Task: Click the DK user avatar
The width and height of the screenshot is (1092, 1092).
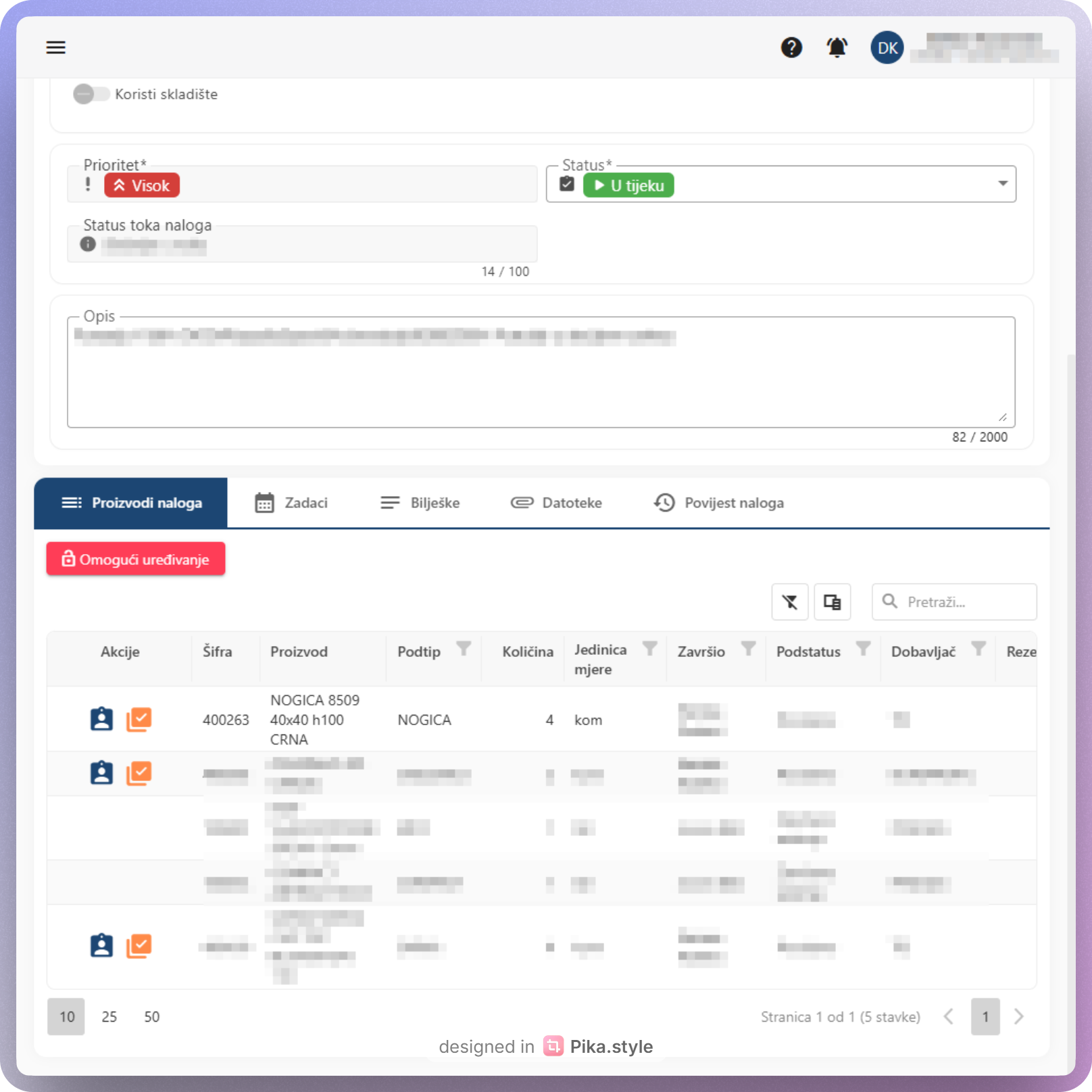Action: click(x=887, y=47)
